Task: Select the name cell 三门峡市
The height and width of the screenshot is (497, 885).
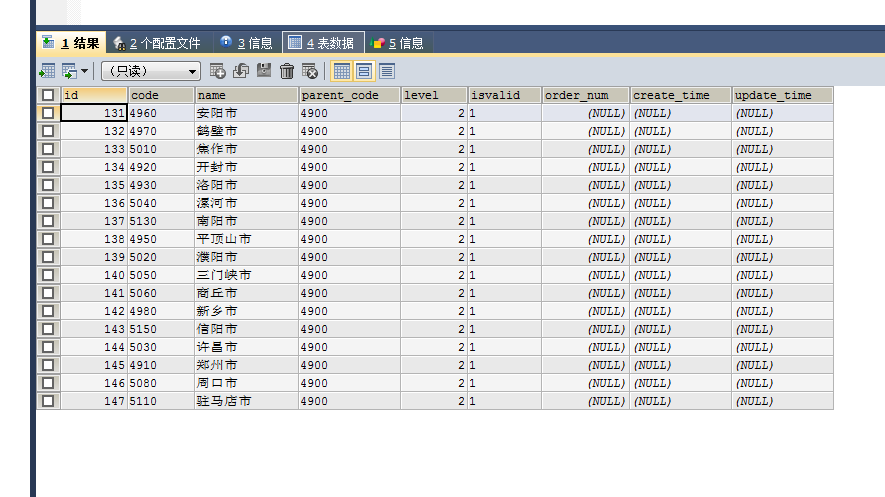Action: point(246,275)
